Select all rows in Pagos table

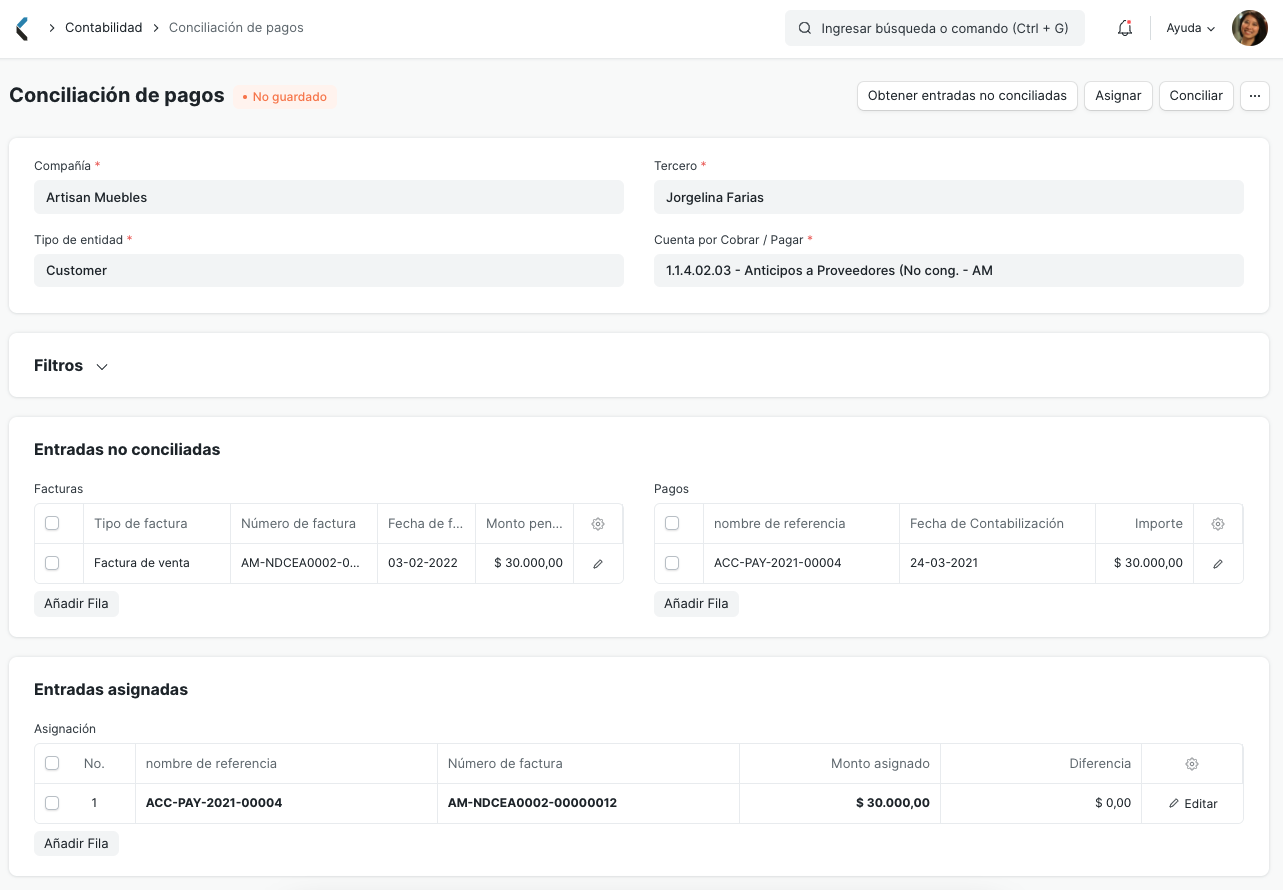(x=672, y=523)
